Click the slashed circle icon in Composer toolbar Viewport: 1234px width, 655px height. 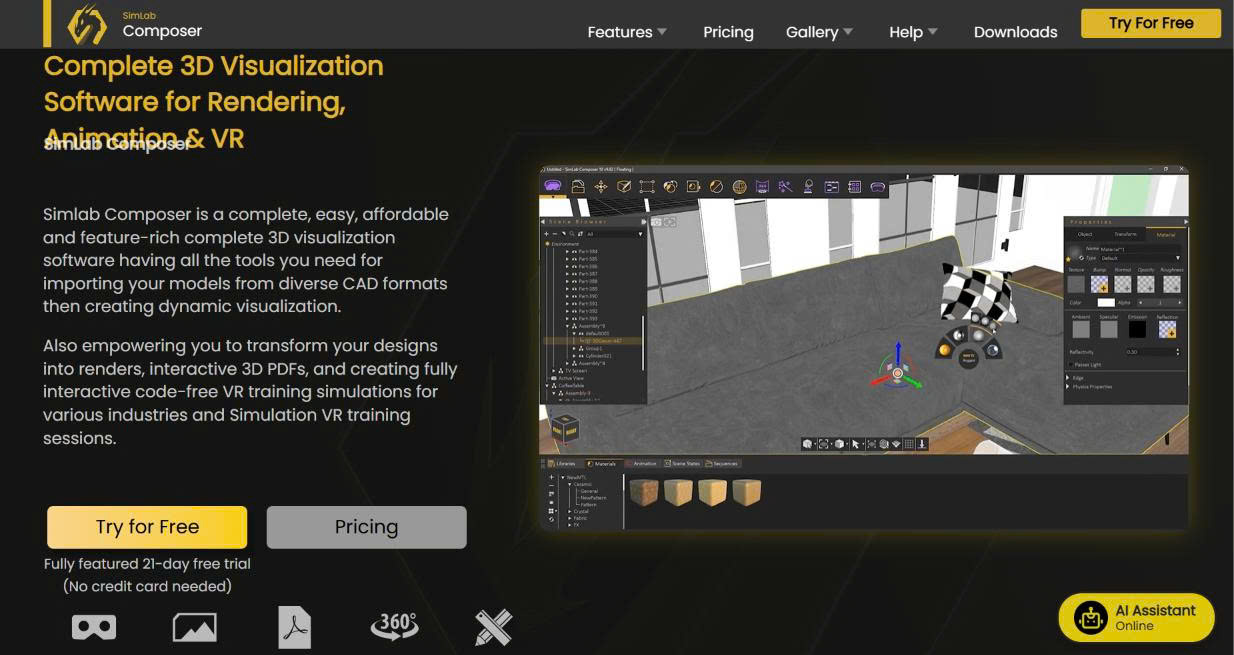coord(716,186)
